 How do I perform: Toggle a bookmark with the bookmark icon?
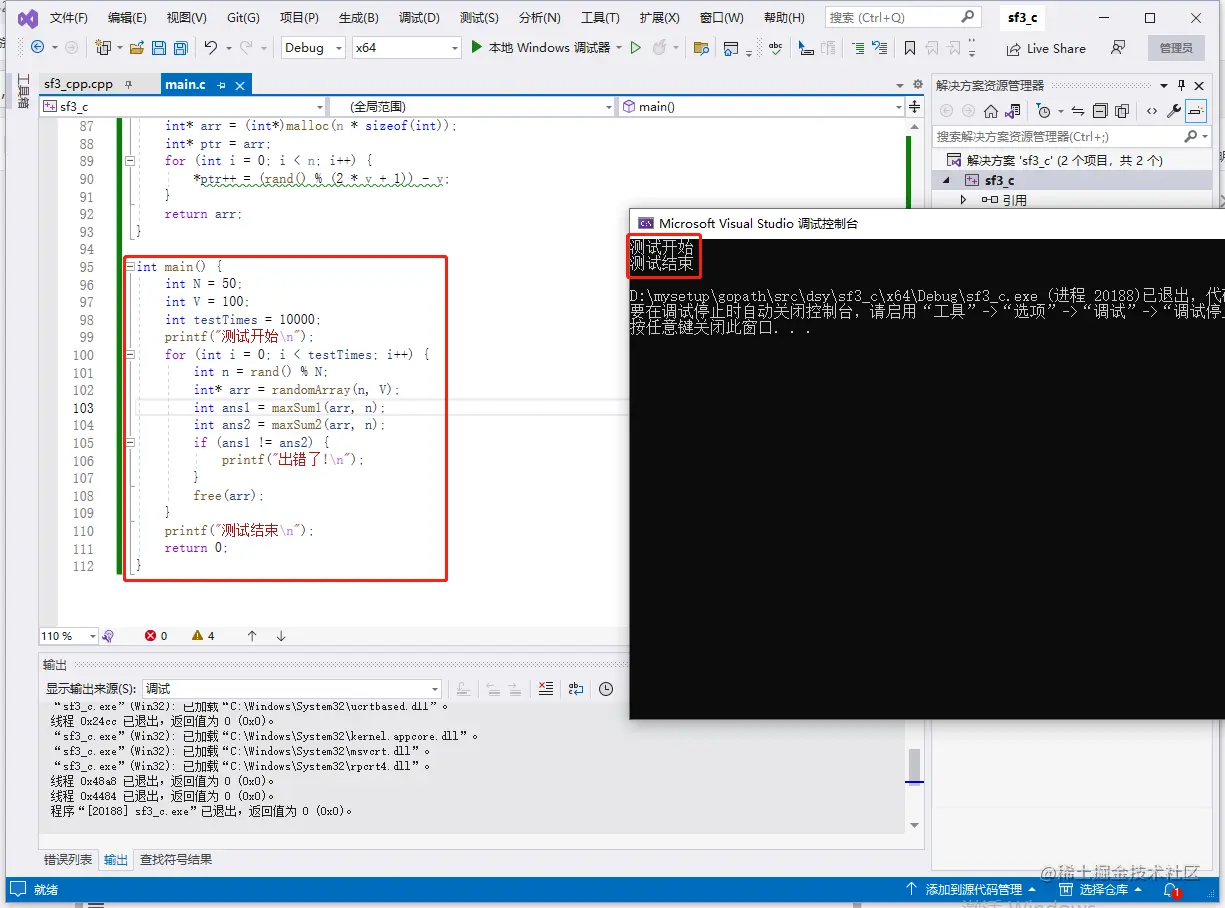click(x=909, y=47)
